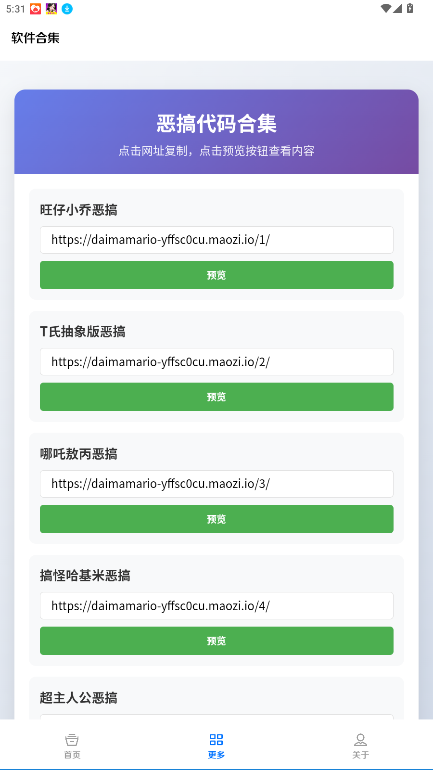Copy the URL ending in /4/
Screen dimensions: 433x770
tap(216, 606)
